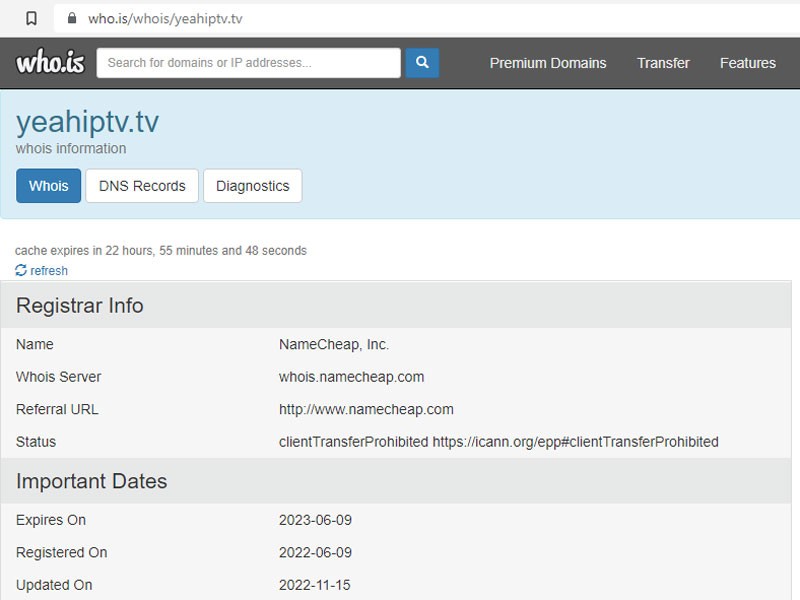Click the who.is logo
The height and width of the screenshot is (600, 800).
pos(50,62)
